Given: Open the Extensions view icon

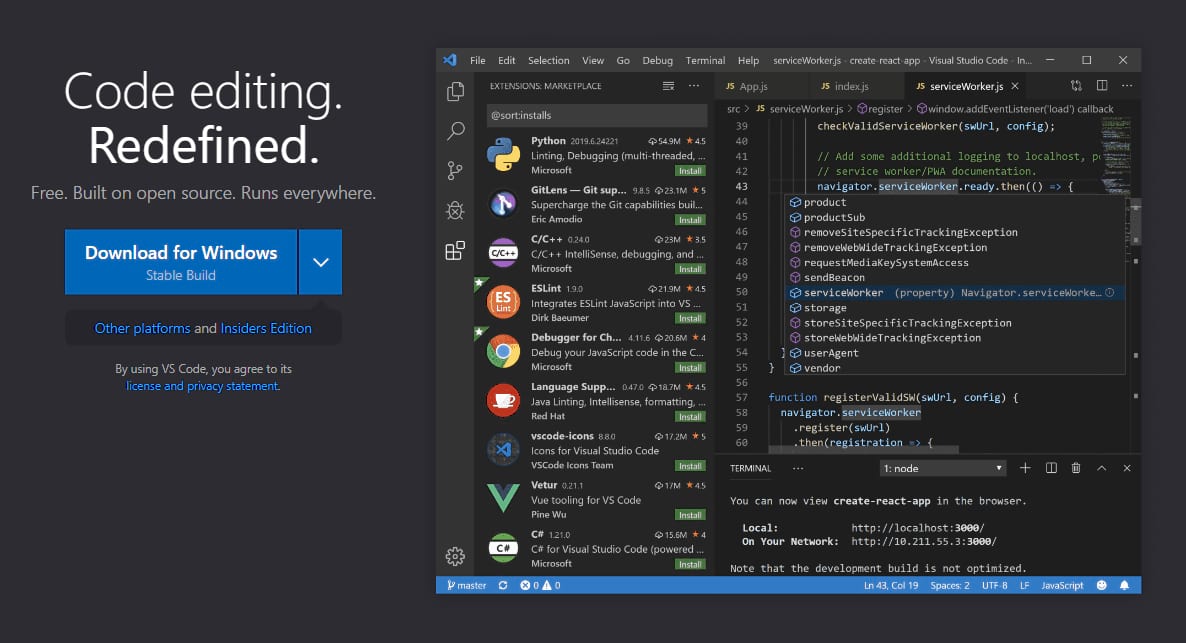Looking at the screenshot, I should tap(455, 251).
